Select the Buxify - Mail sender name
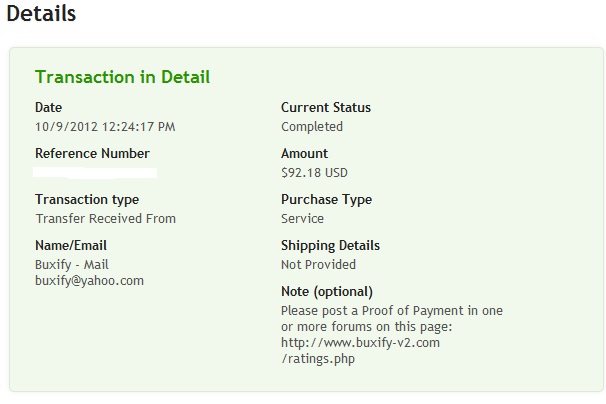The image size is (606, 404). 72,264
